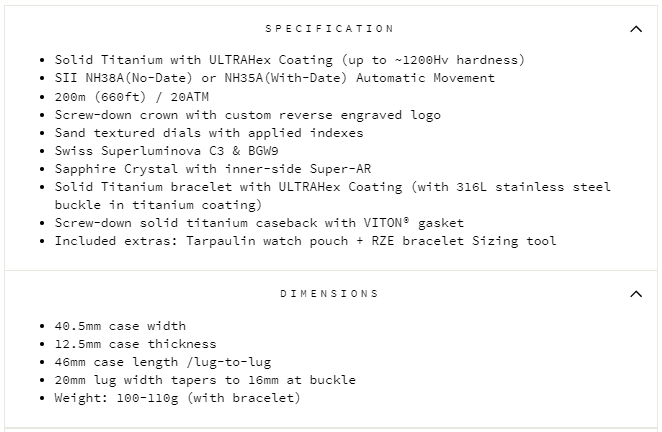This screenshot has width=662, height=432.
Task: Click the Sapphire Crystal Super-AR line
Action: point(213,168)
